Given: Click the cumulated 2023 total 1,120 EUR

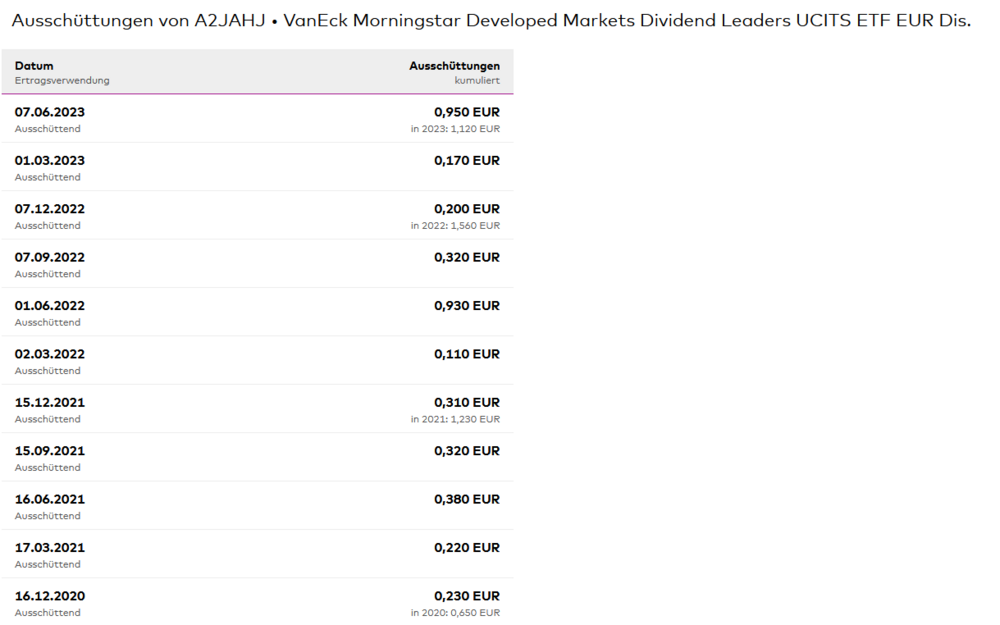Looking at the screenshot, I should click(455, 129).
